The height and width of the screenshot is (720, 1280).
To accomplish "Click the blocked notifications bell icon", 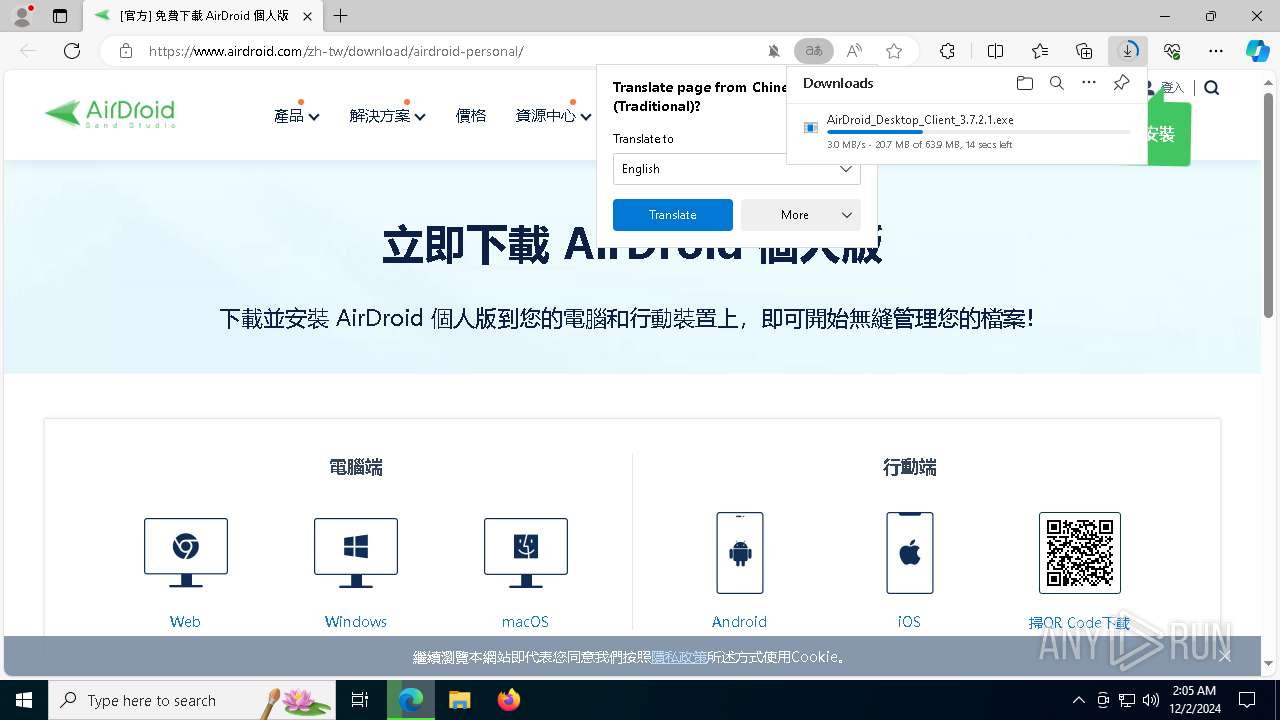I will (774, 51).
